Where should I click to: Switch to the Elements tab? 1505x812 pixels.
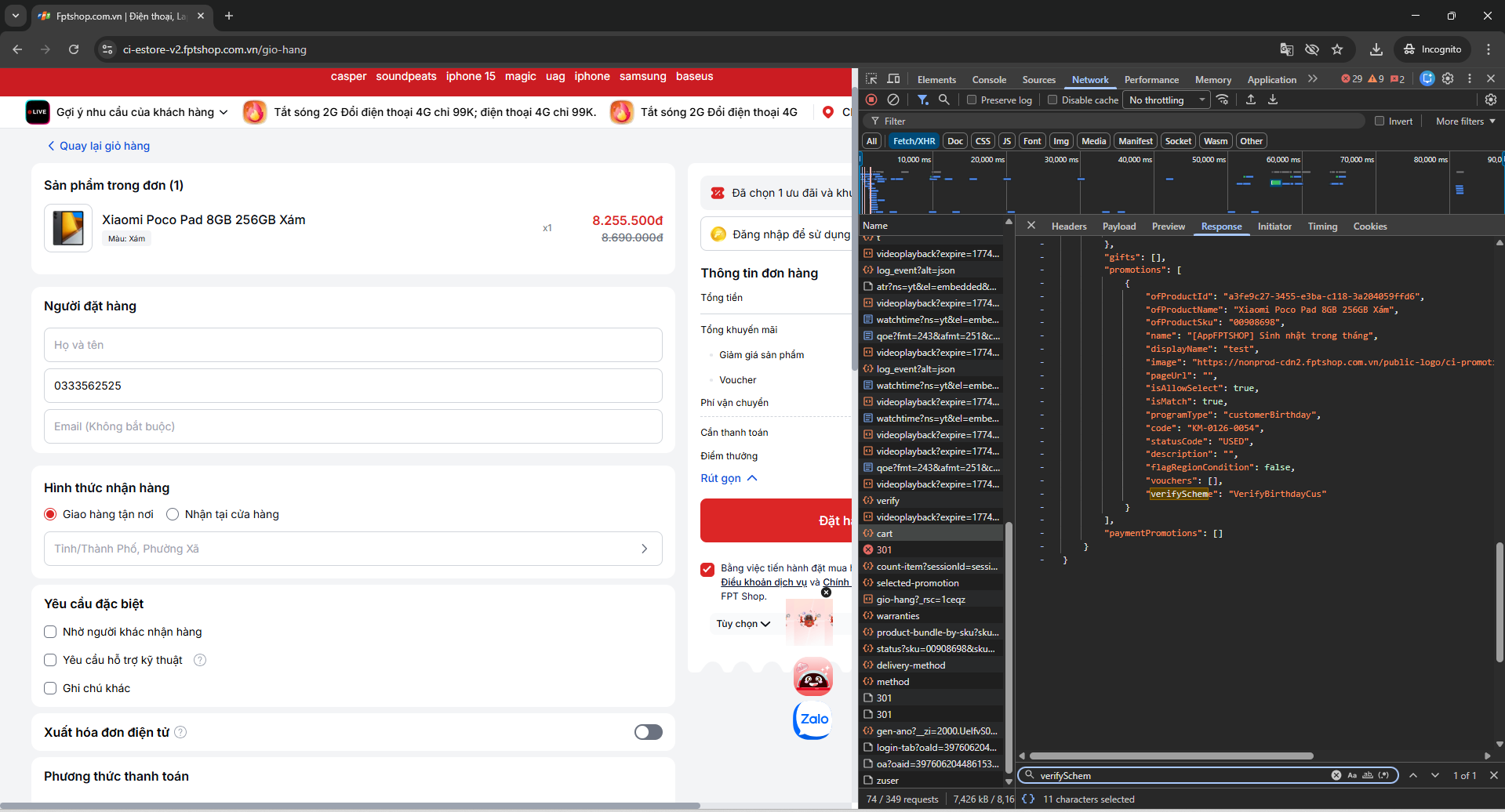(936, 79)
